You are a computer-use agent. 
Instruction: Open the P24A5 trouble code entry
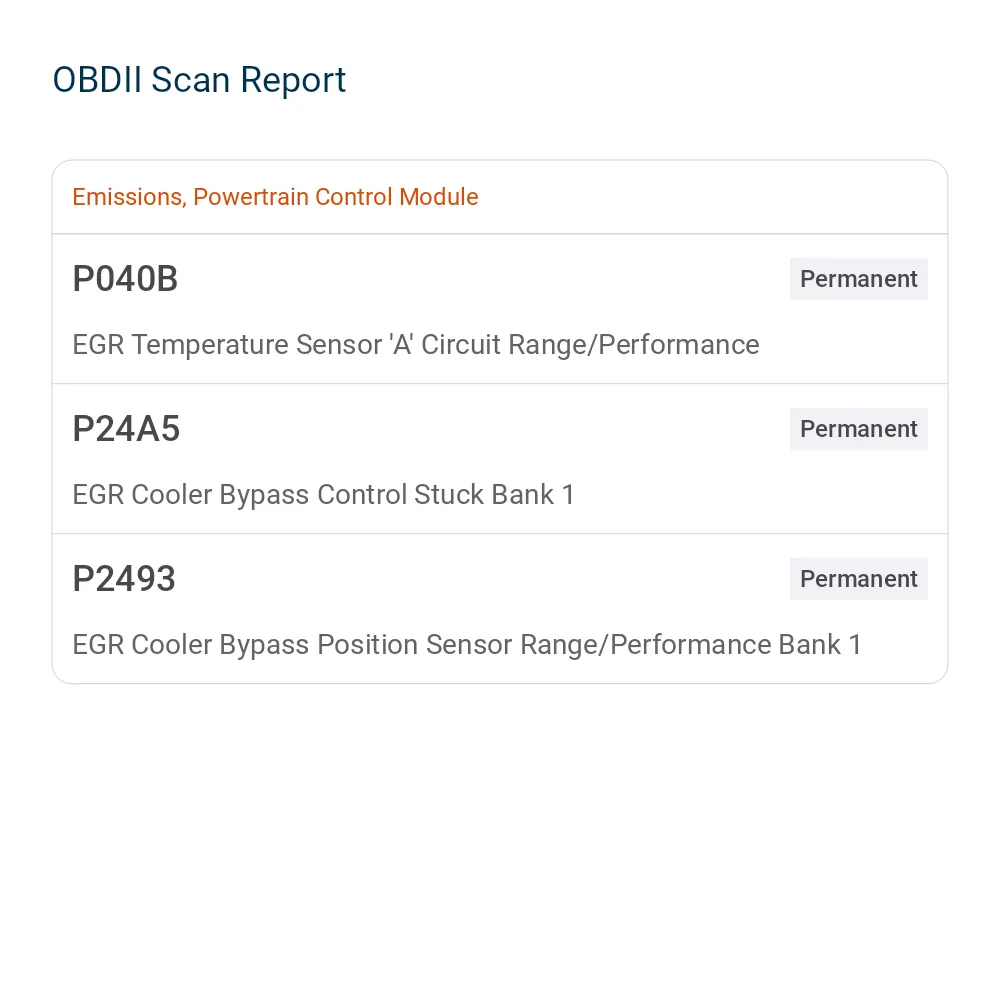(x=500, y=459)
